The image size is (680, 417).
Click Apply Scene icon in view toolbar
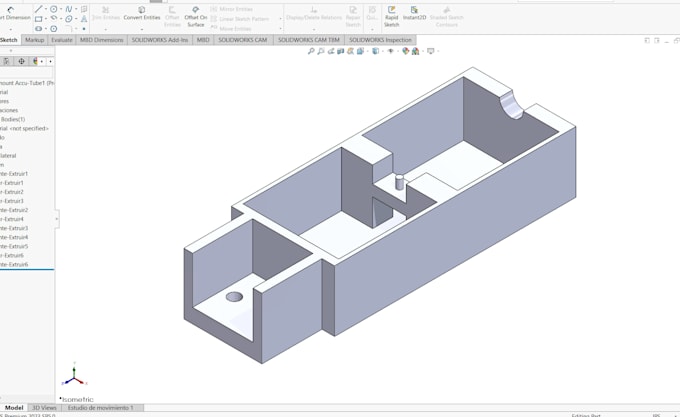[415, 51]
